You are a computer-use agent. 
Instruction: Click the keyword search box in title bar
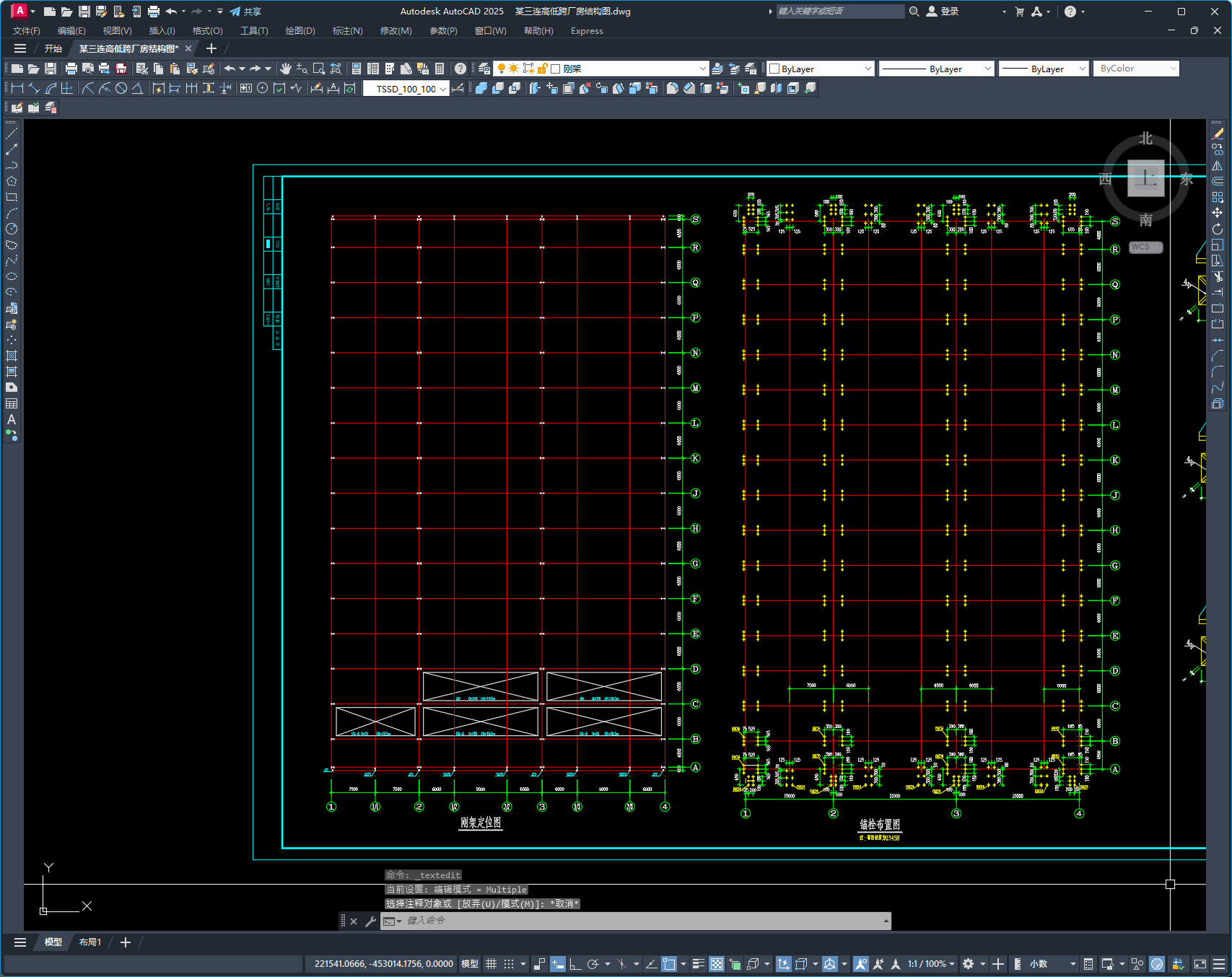pyautogui.click(x=840, y=12)
